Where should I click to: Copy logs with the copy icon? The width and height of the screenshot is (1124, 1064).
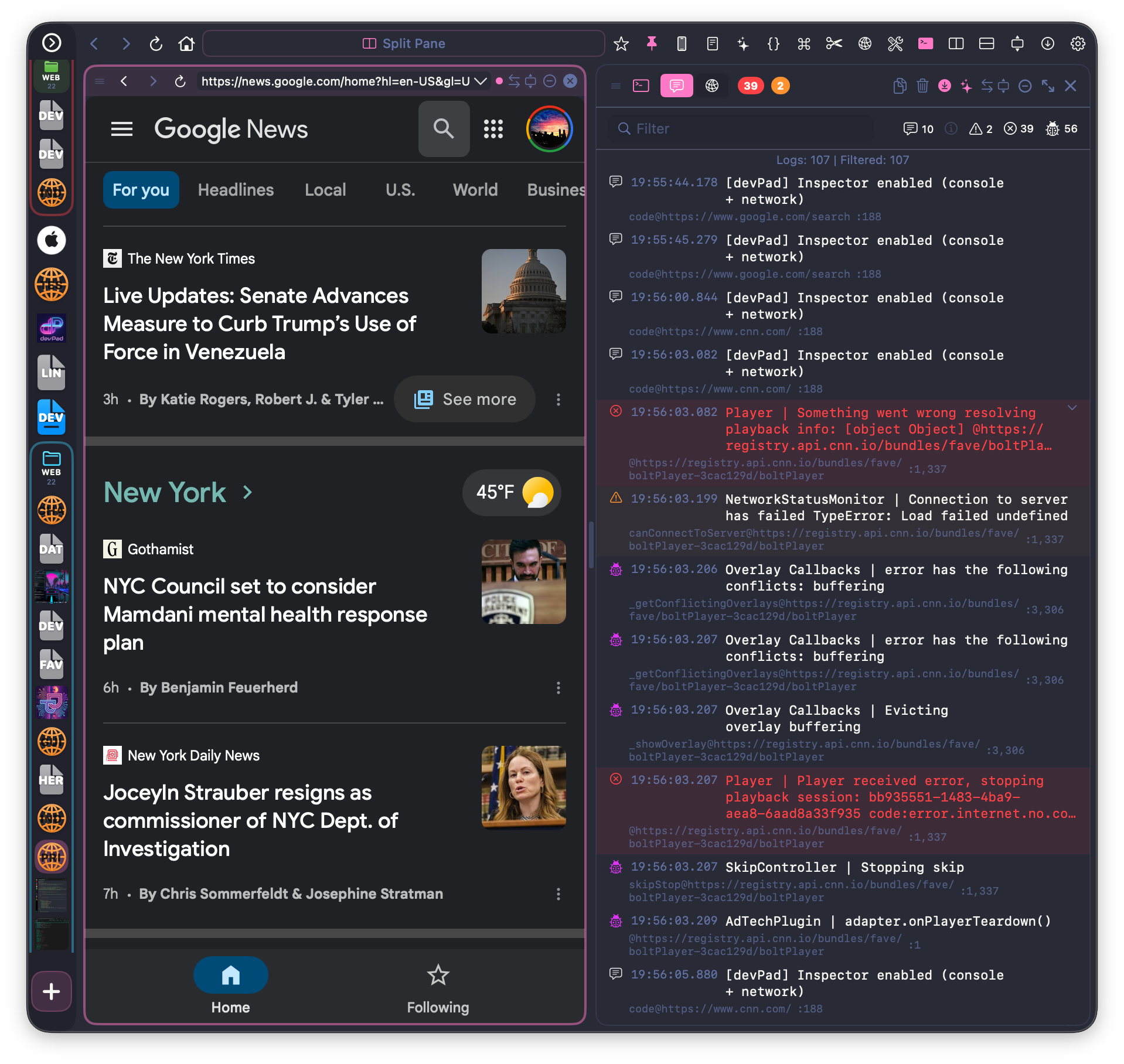point(899,86)
